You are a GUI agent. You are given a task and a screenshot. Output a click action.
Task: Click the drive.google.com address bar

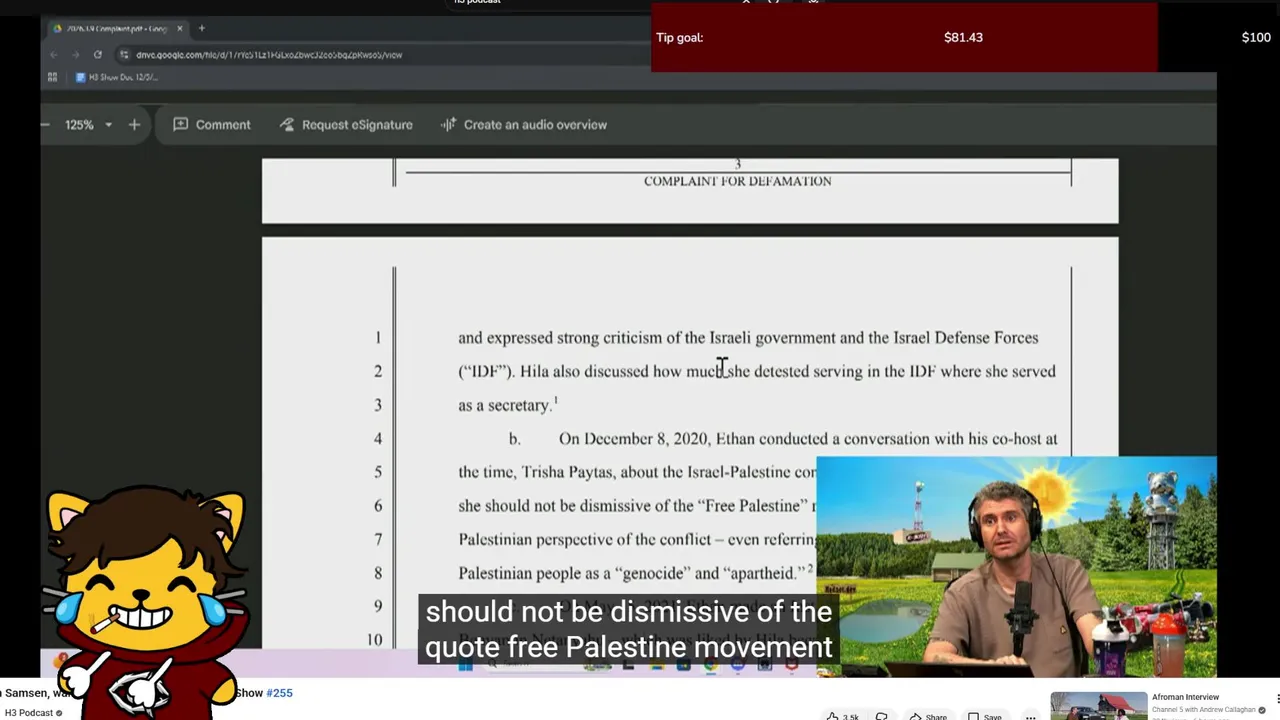click(270, 55)
